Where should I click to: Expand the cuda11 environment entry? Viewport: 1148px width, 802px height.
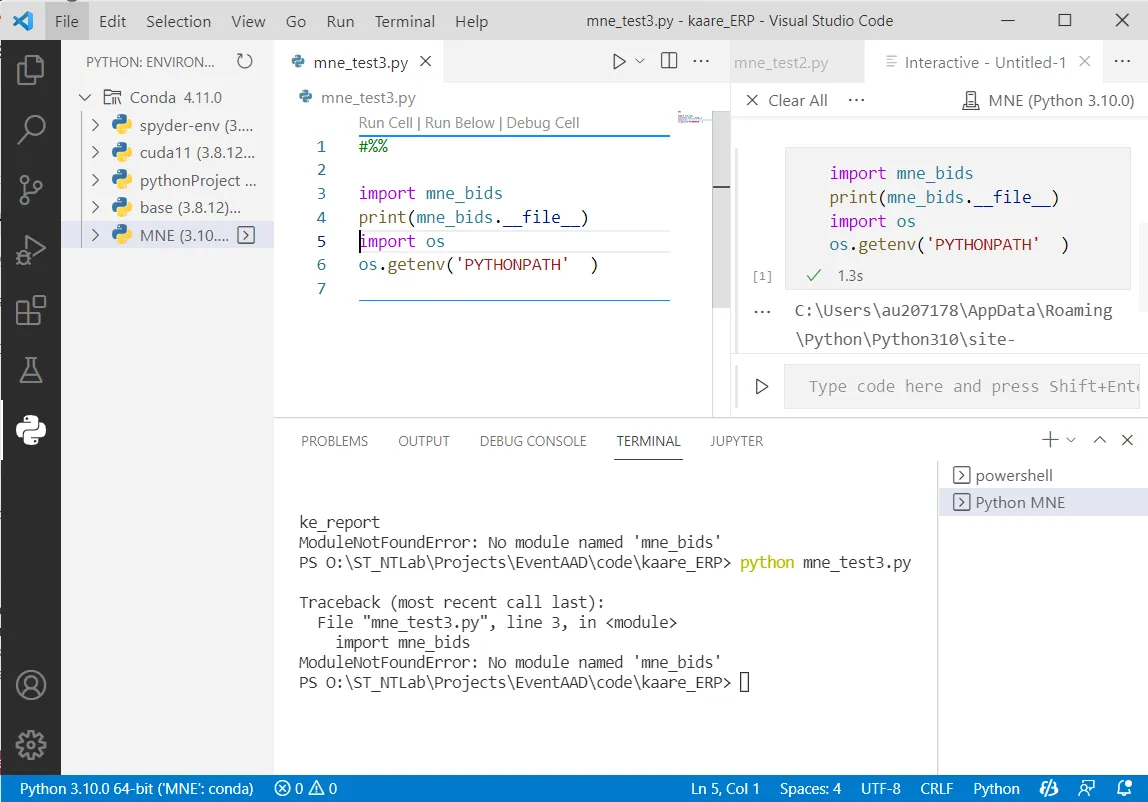(96, 153)
